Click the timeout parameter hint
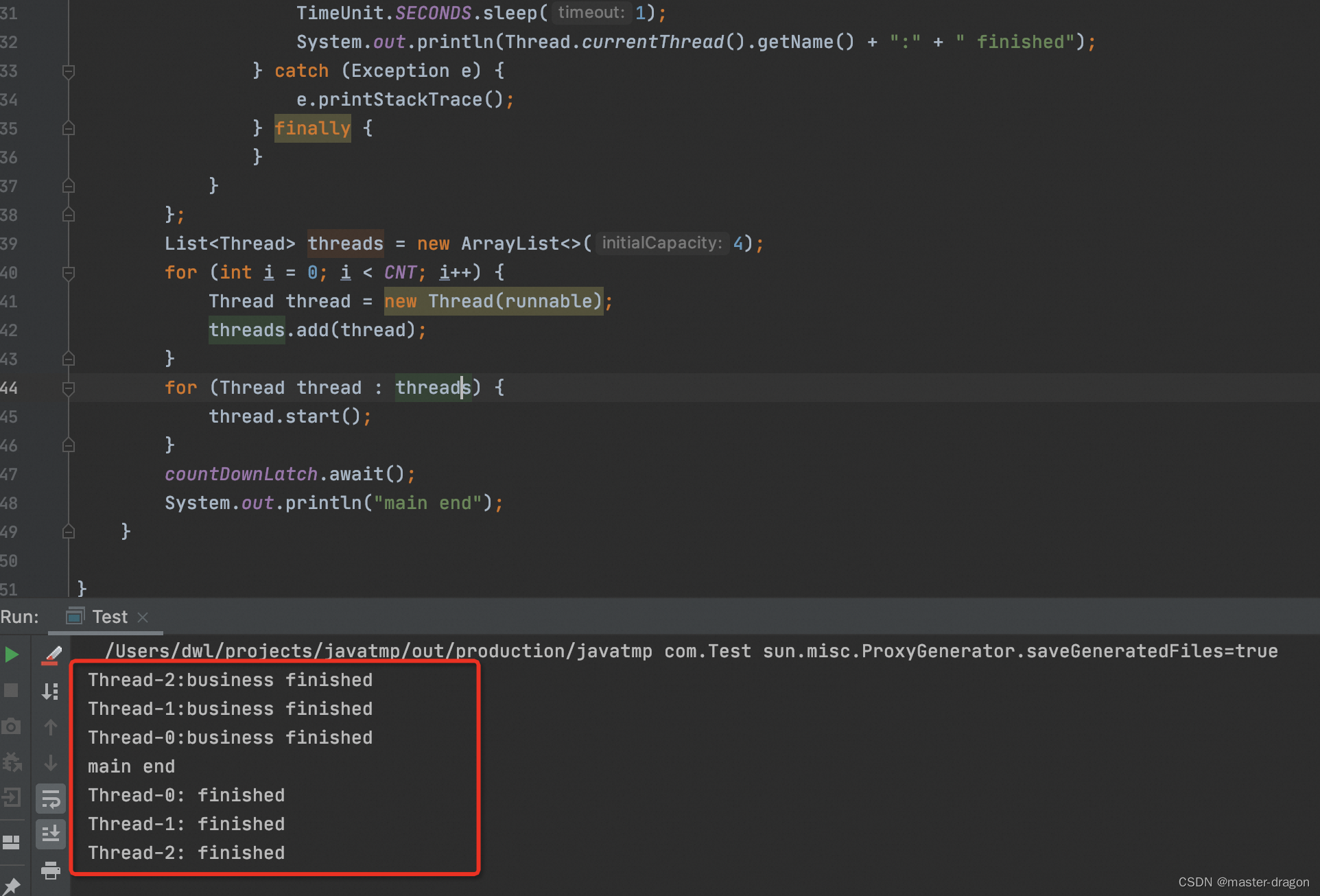The height and width of the screenshot is (896, 1320). pos(591,12)
